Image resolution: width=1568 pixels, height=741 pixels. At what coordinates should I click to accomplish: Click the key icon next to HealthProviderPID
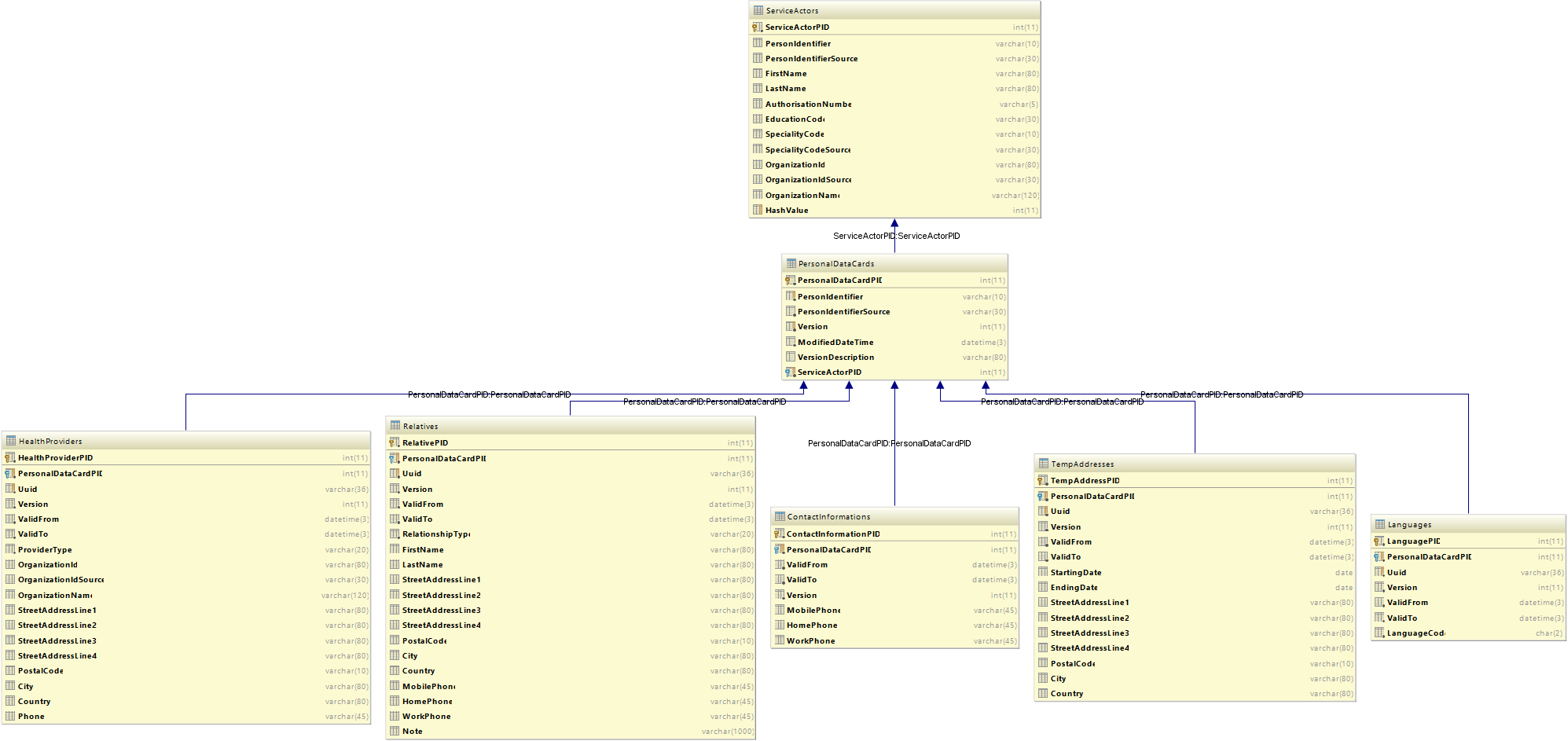pos(10,458)
